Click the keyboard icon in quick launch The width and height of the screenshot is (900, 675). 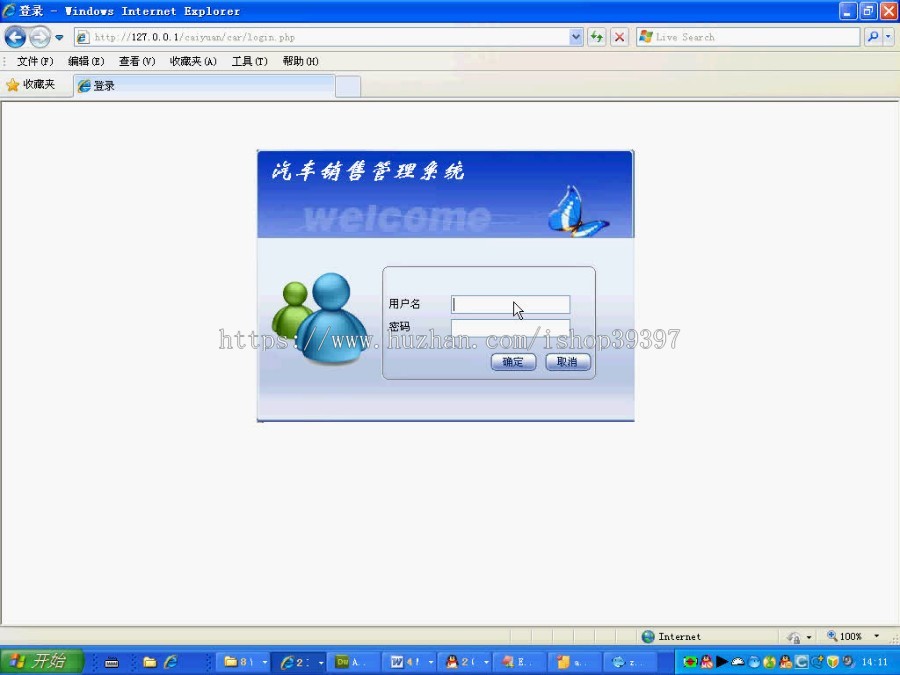[111, 663]
